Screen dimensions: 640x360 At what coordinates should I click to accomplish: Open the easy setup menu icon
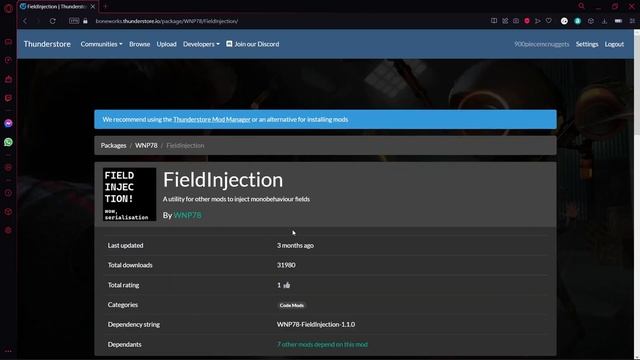coord(632,21)
